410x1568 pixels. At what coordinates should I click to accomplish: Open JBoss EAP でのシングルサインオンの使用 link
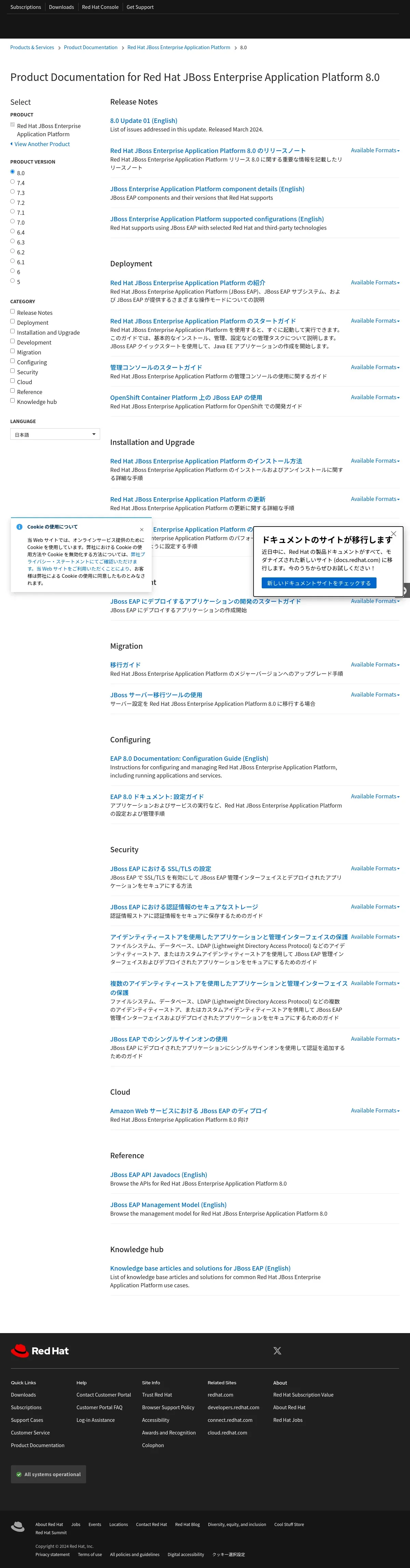pyautogui.click(x=169, y=1039)
